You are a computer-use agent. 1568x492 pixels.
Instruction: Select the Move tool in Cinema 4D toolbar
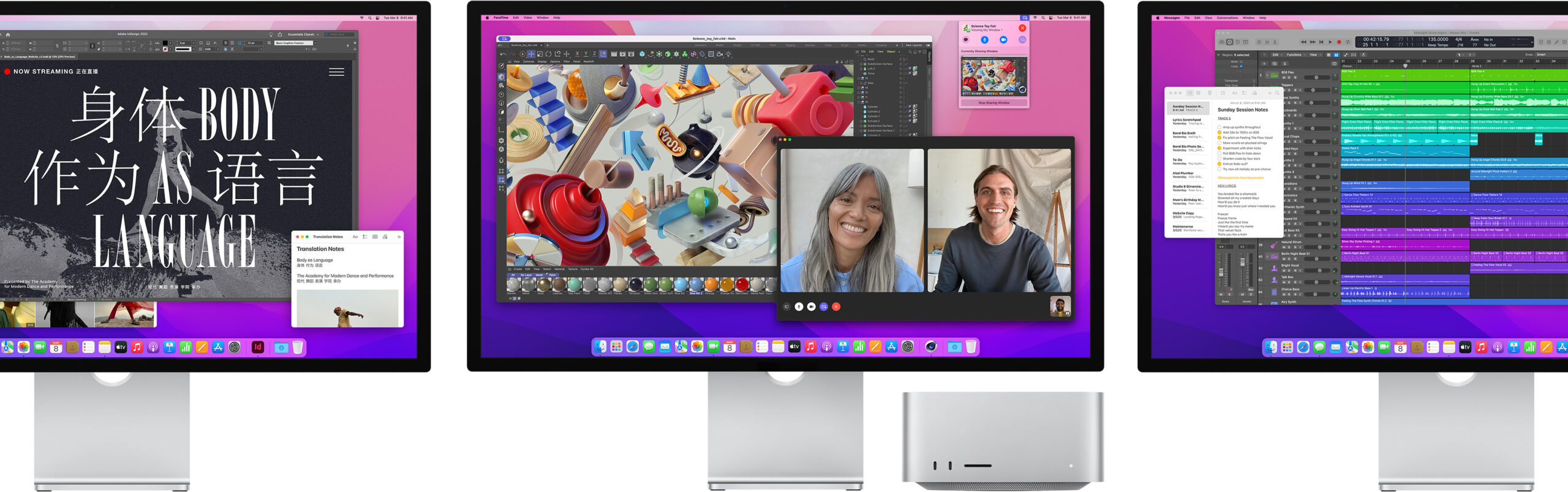tap(531, 54)
